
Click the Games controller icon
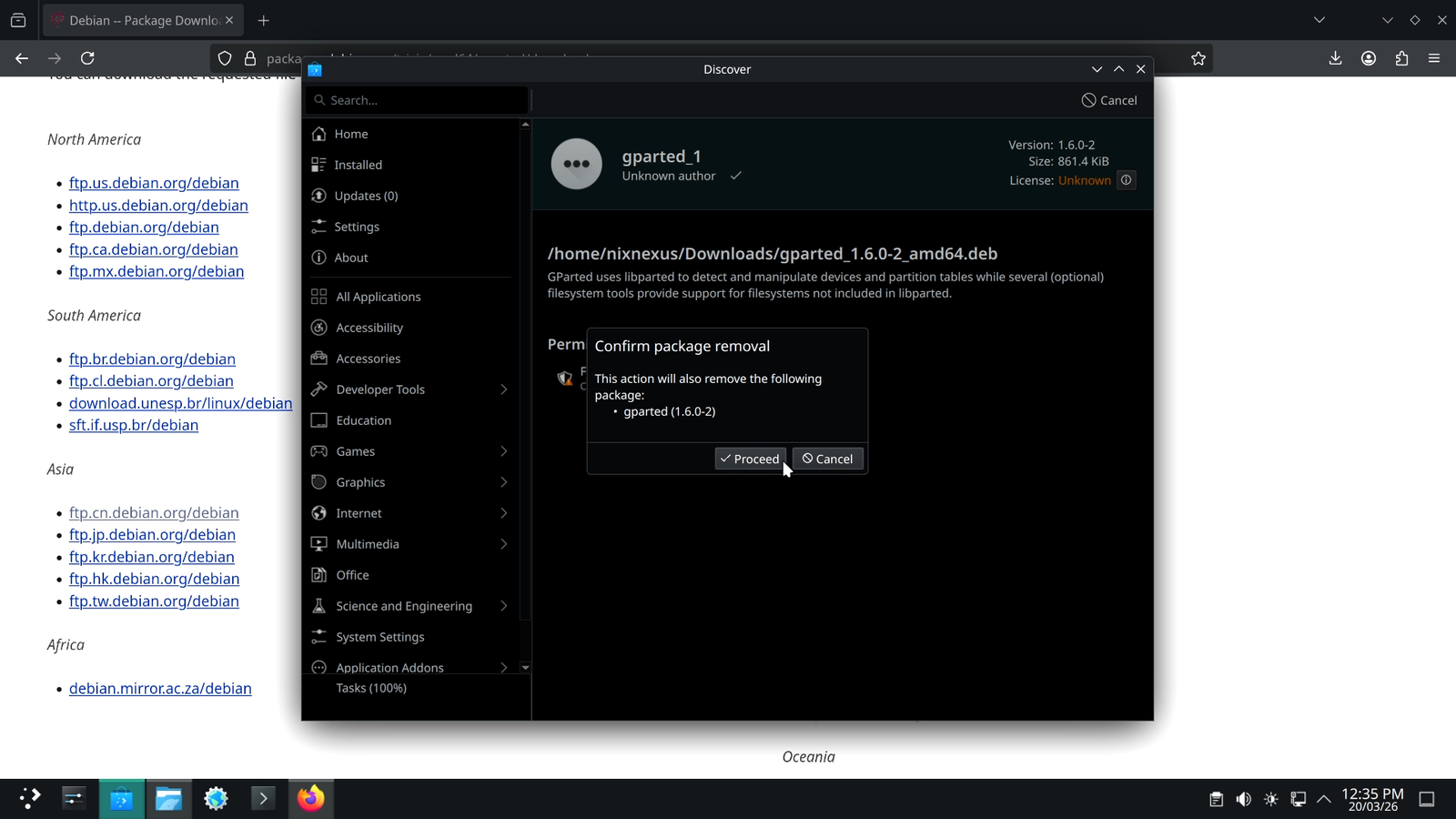click(x=318, y=451)
